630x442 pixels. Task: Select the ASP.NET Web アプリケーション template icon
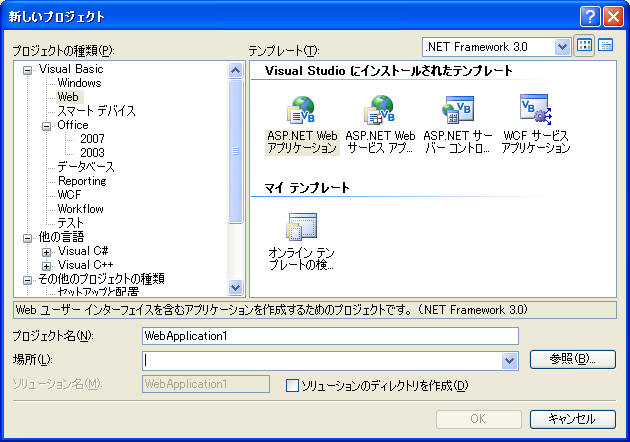tap(301, 110)
